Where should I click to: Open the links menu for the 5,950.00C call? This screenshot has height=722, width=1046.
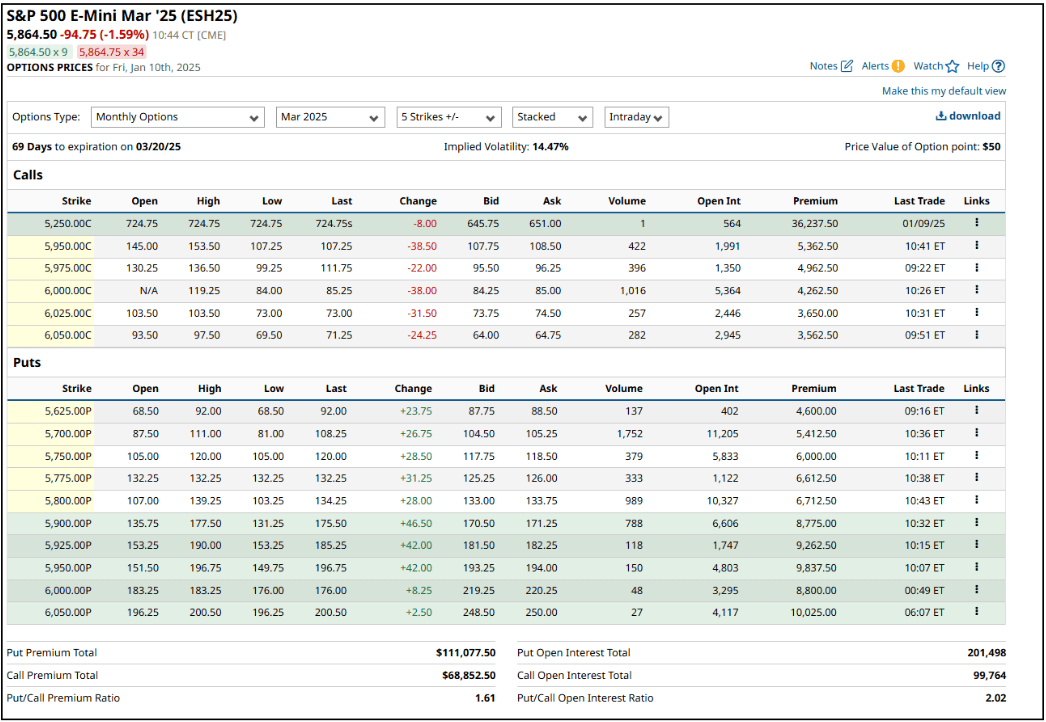pos(977,246)
